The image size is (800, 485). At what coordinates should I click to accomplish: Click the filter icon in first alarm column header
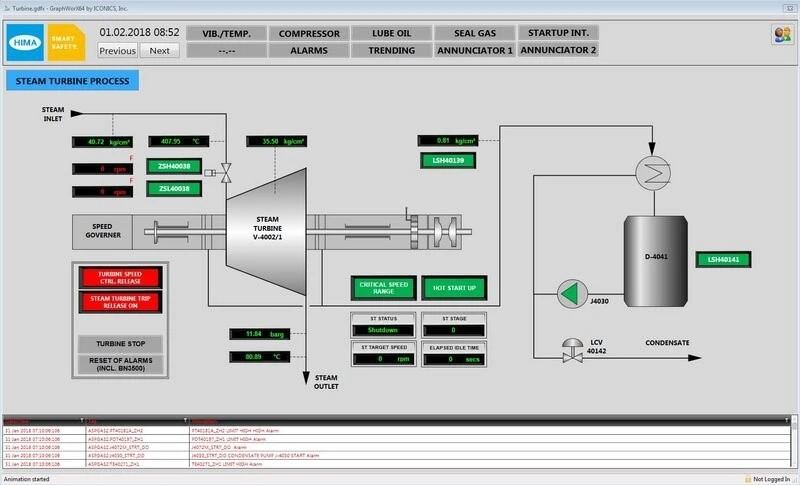(82, 421)
